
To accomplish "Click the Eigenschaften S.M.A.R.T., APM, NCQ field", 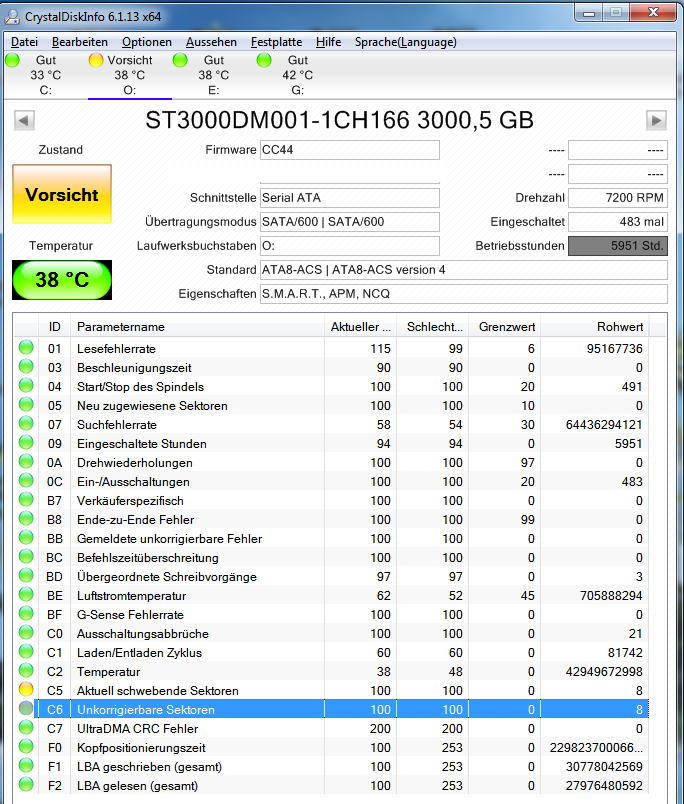I will 464,294.
